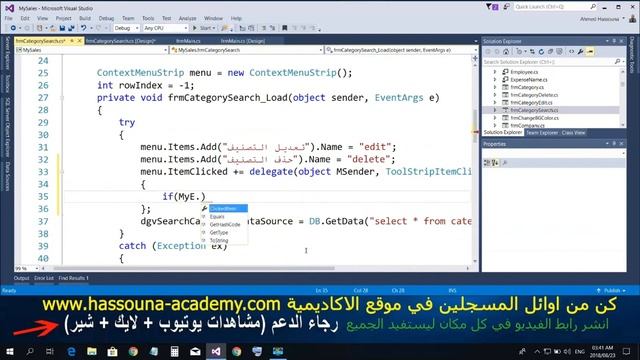Open the Edit menu
640x360 pixels.
point(25,18)
